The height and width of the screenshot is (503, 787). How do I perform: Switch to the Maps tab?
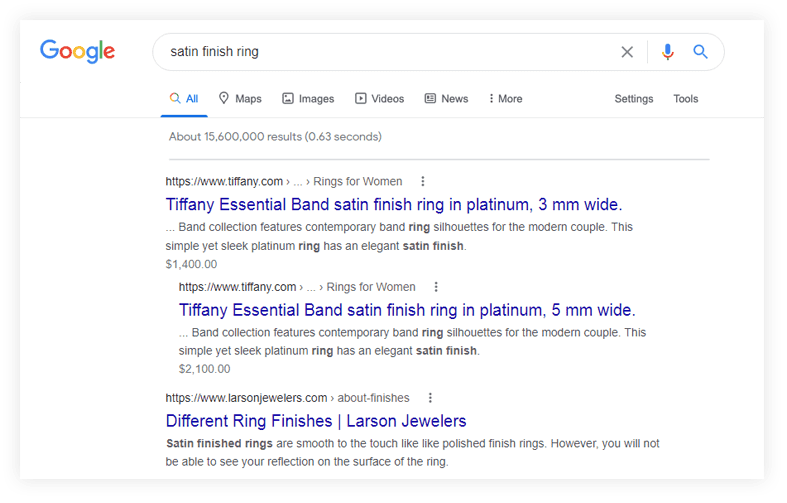point(240,99)
